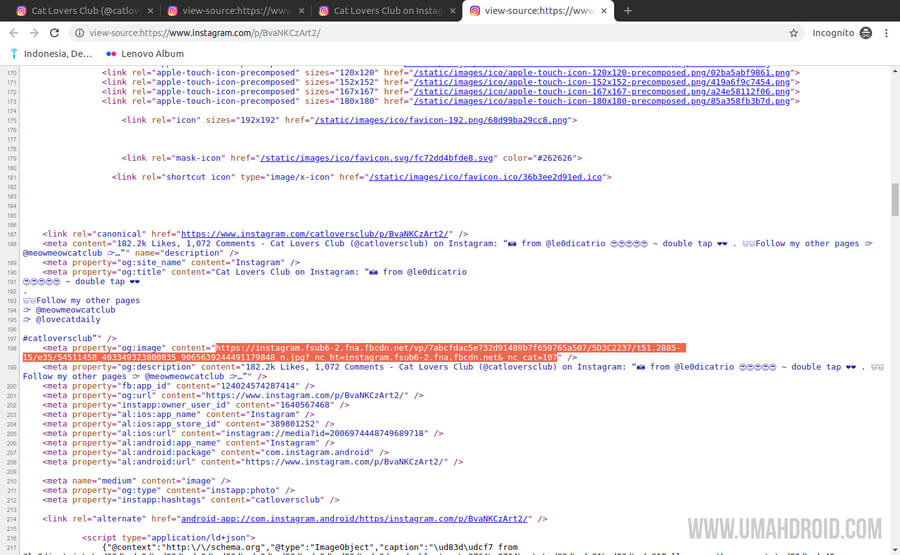Click the Incognito profile icon
Image resolution: width=900 pixels, height=555 pixels.
[x=865, y=33]
